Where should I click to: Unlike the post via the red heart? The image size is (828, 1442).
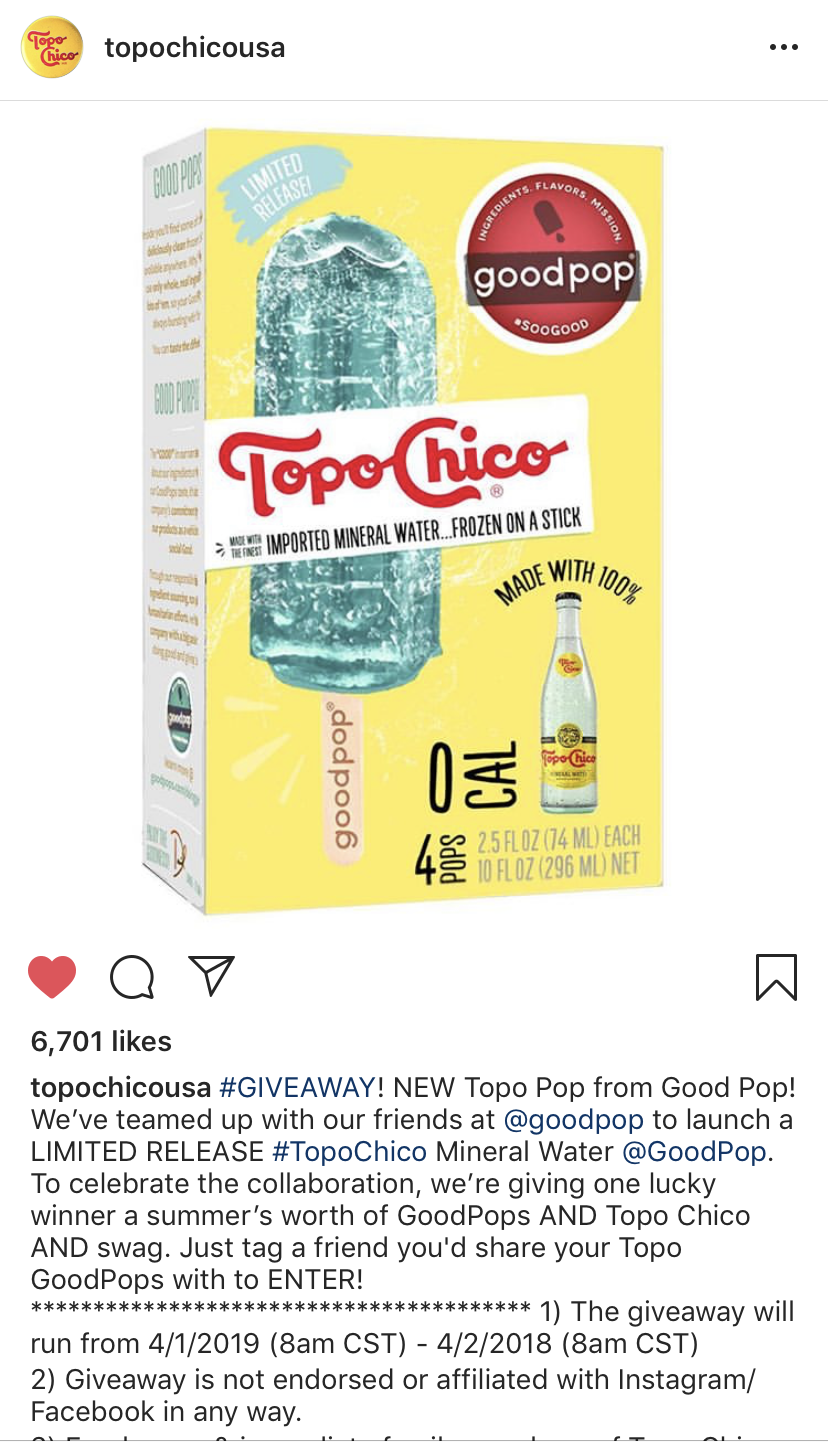point(53,976)
